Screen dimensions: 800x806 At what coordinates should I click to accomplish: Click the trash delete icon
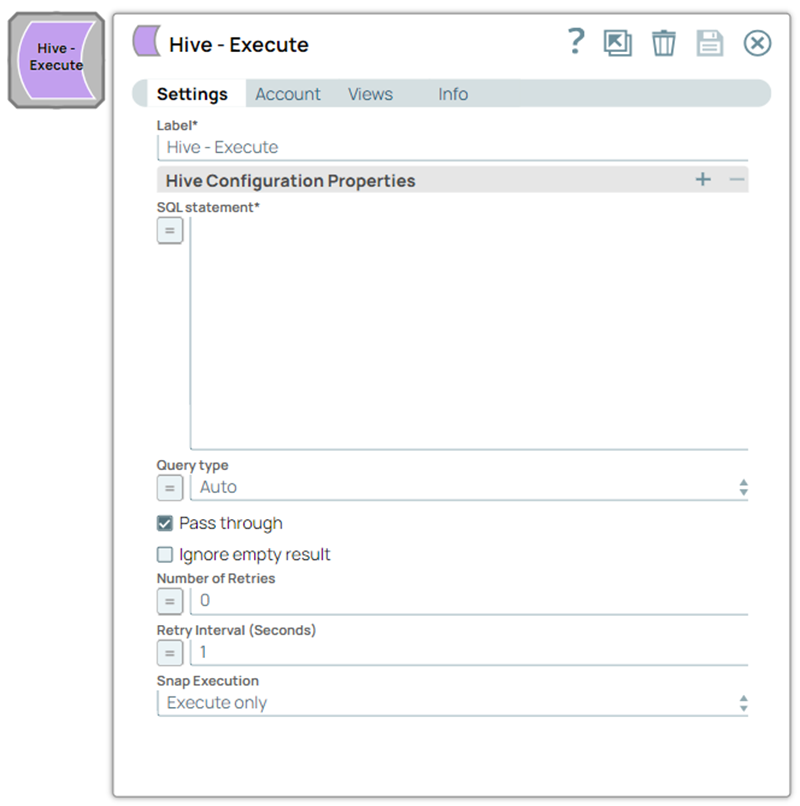click(664, 43)
